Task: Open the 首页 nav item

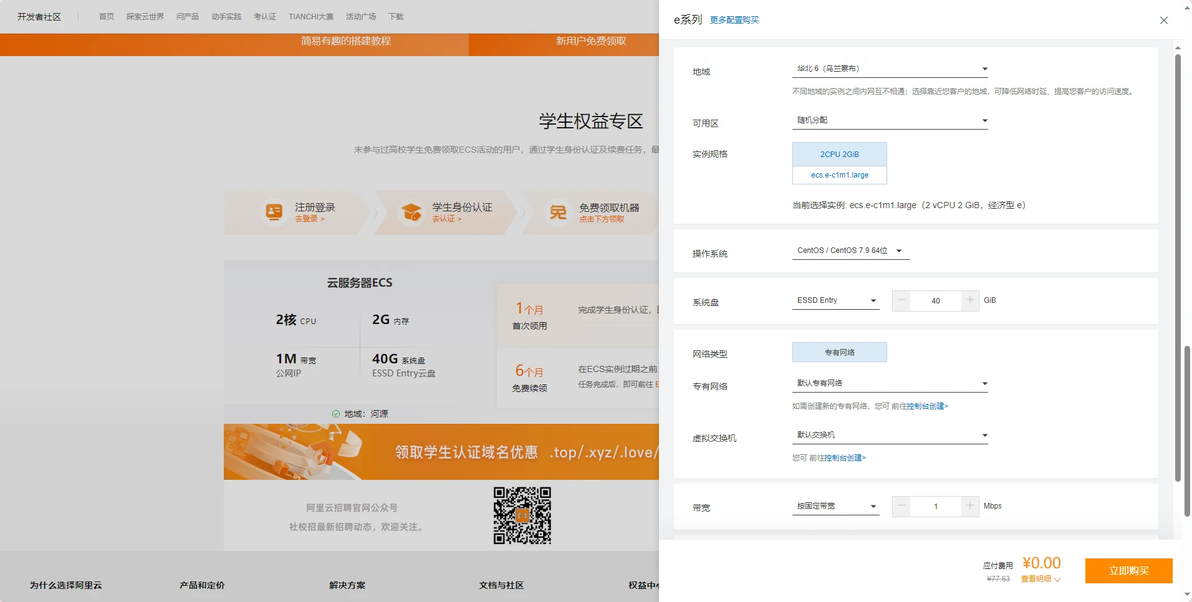Action: coord(106,17)
